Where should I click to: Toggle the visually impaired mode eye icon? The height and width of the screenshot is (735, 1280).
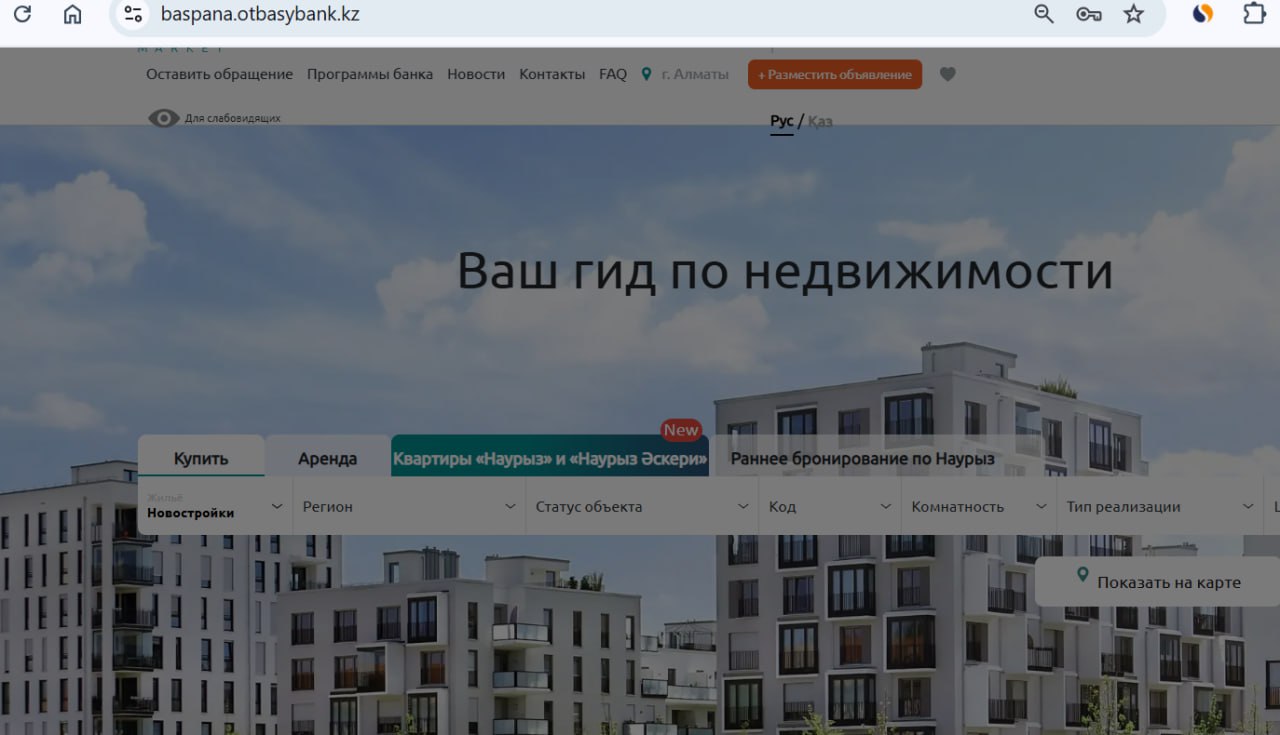coord(164,118)
